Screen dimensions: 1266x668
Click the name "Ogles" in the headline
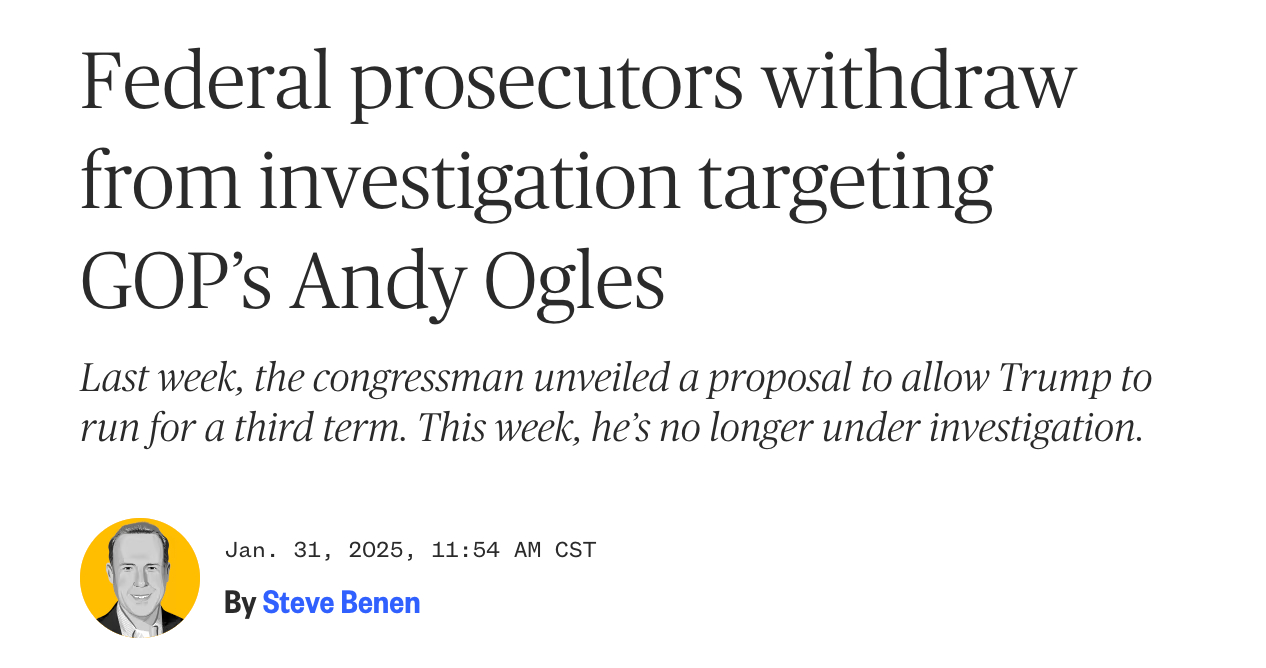click(x=575, y=282)
